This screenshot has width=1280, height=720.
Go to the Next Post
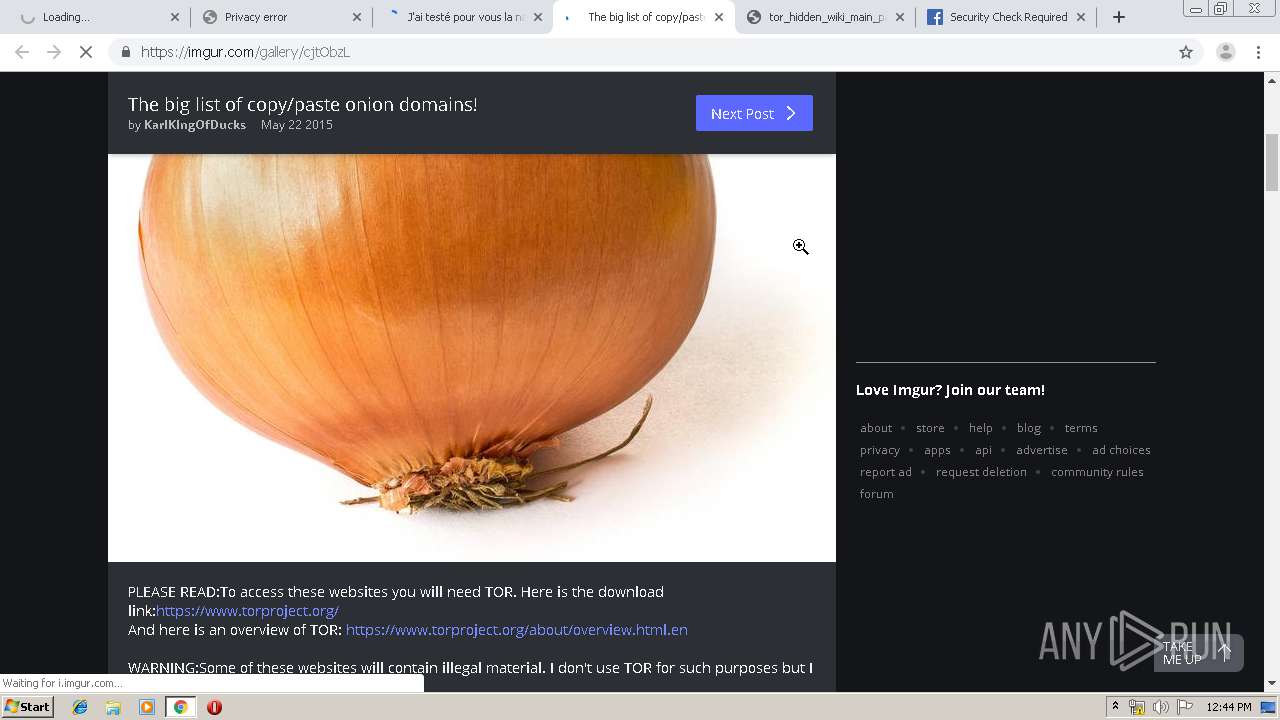pos(754,113)
